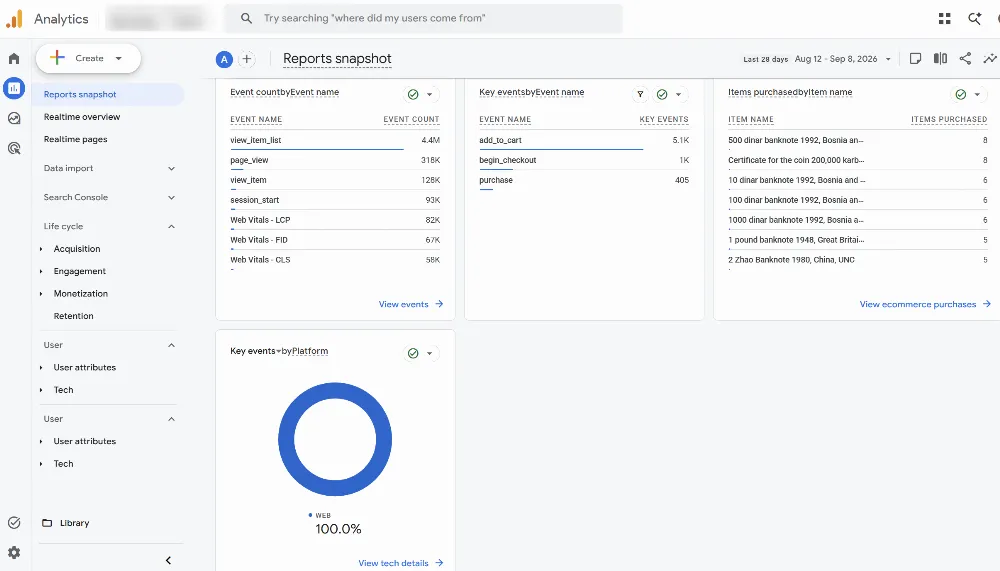Click the Web Vitals - LCP row
The height and width of the screenshot is (571, 1000).
tap(335, 220)
